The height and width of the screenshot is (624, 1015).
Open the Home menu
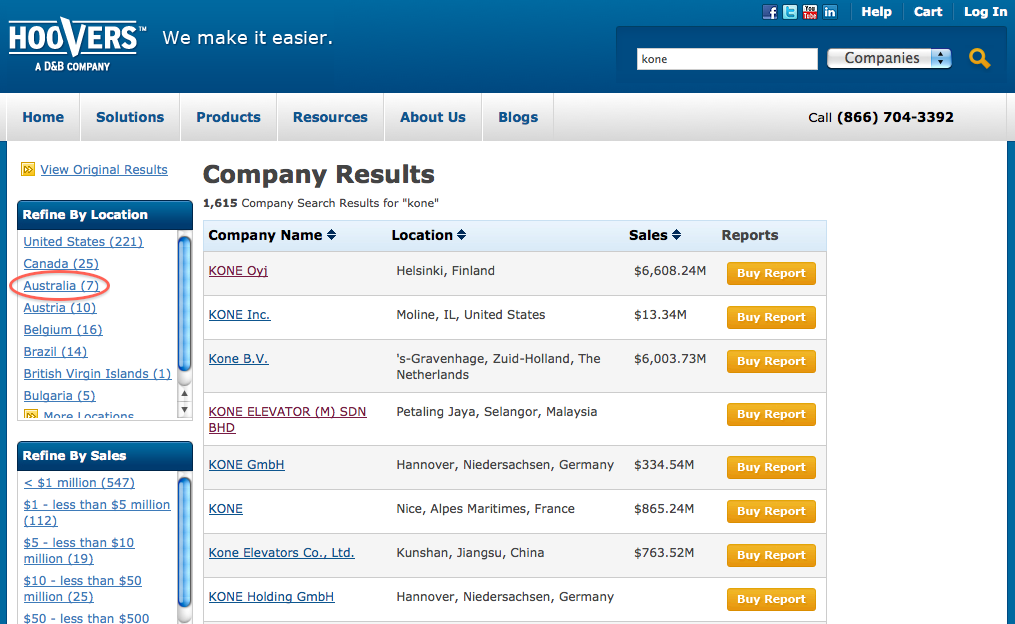tap(43, 117)
